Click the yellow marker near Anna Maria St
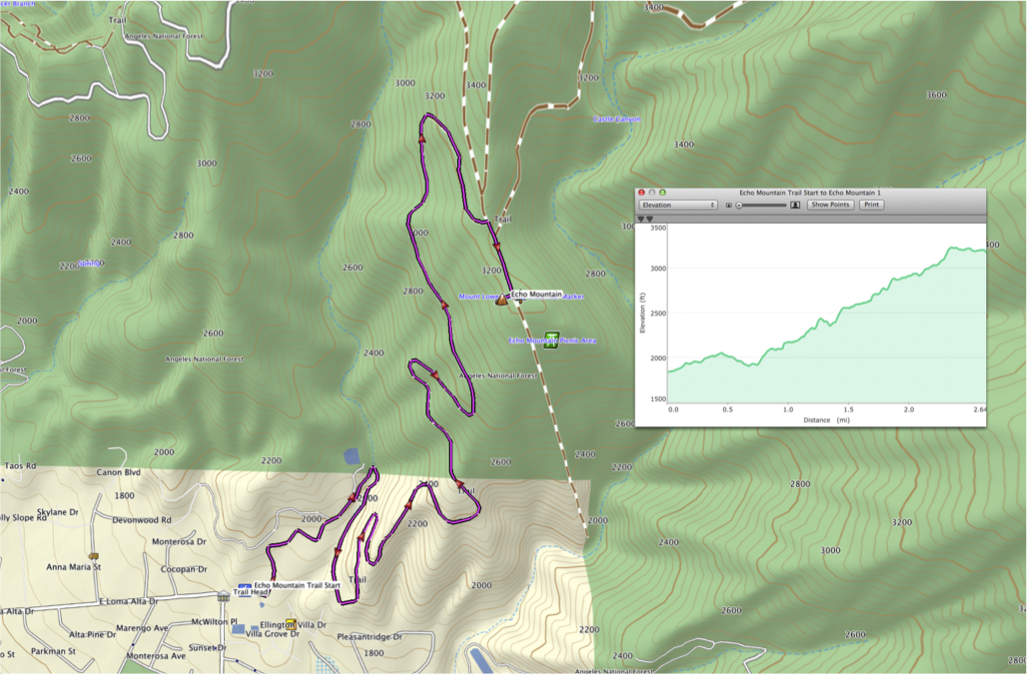This screenshot has width=1027, height=674. coord(93,556)
